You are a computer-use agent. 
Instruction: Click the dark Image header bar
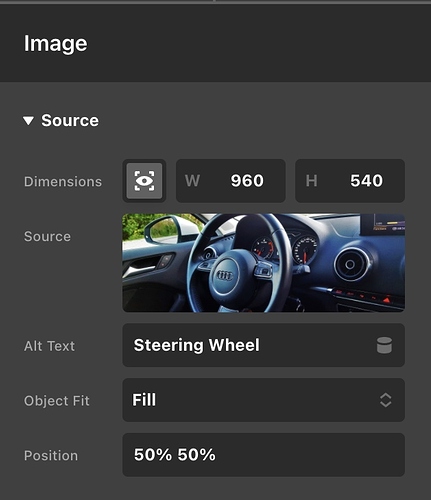pyautogui.click(x=215, y=43)
